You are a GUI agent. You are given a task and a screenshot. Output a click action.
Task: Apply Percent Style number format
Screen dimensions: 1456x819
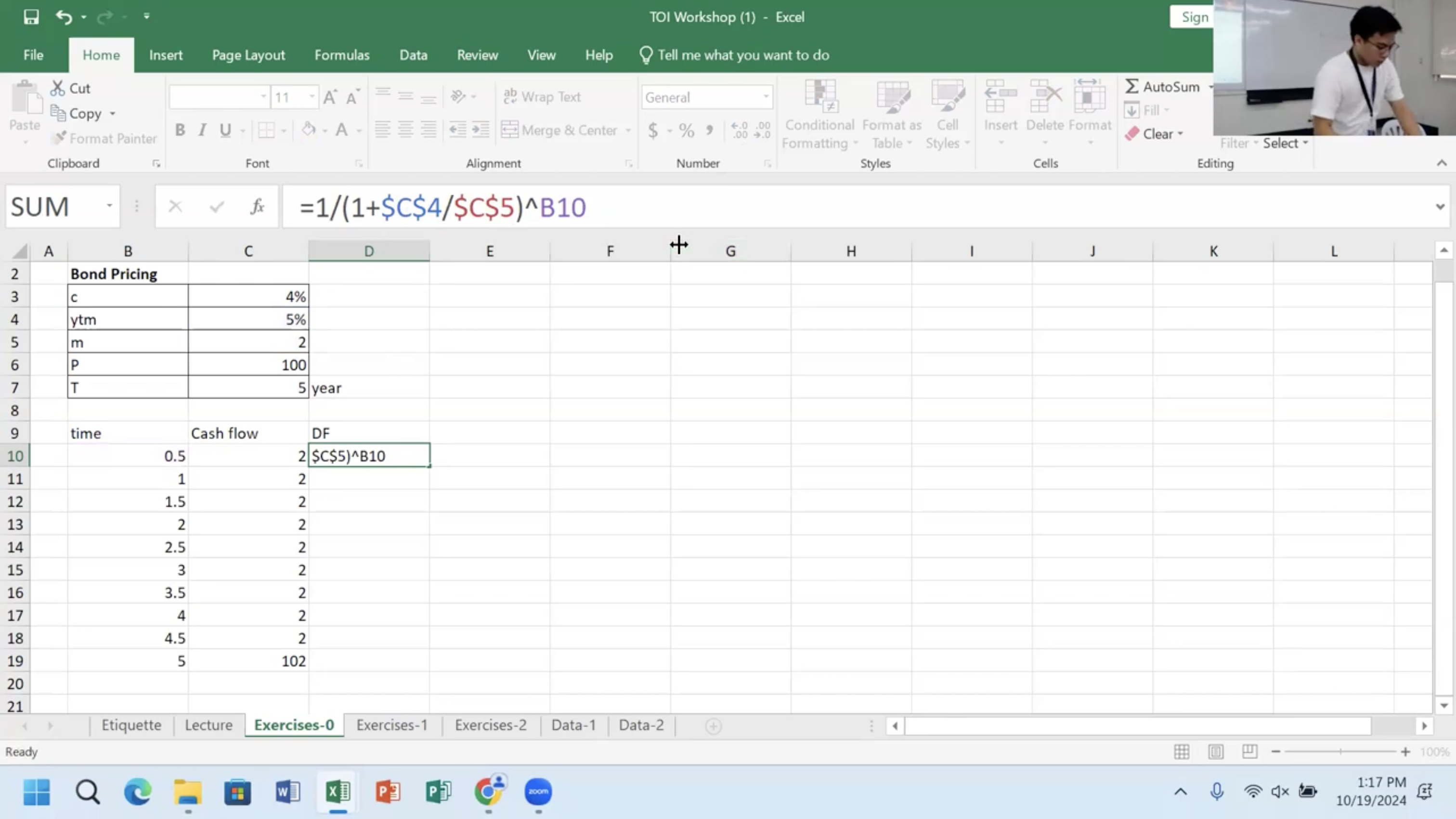tap(687, 130)
